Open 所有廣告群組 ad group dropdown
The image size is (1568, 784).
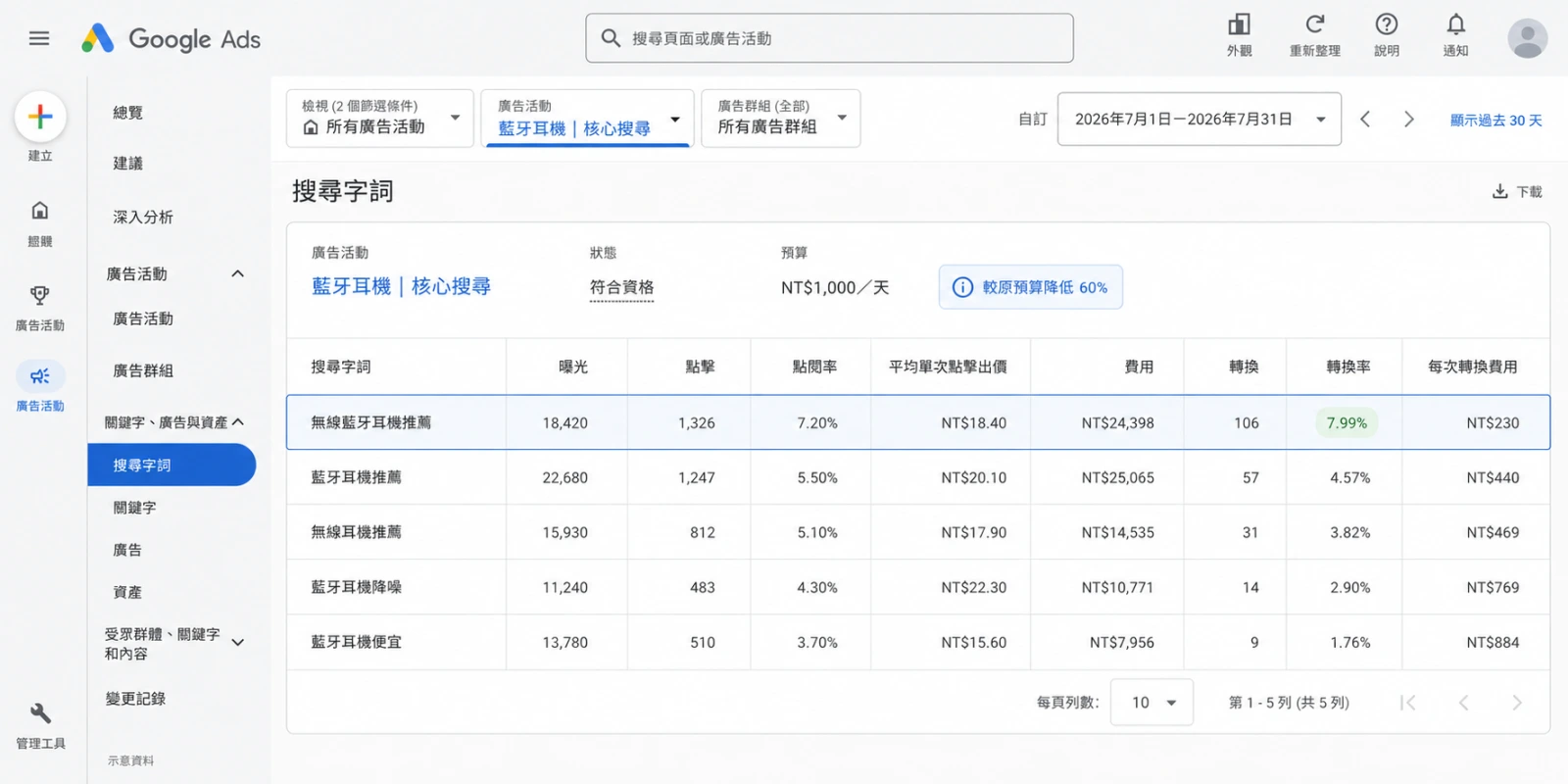781,119
